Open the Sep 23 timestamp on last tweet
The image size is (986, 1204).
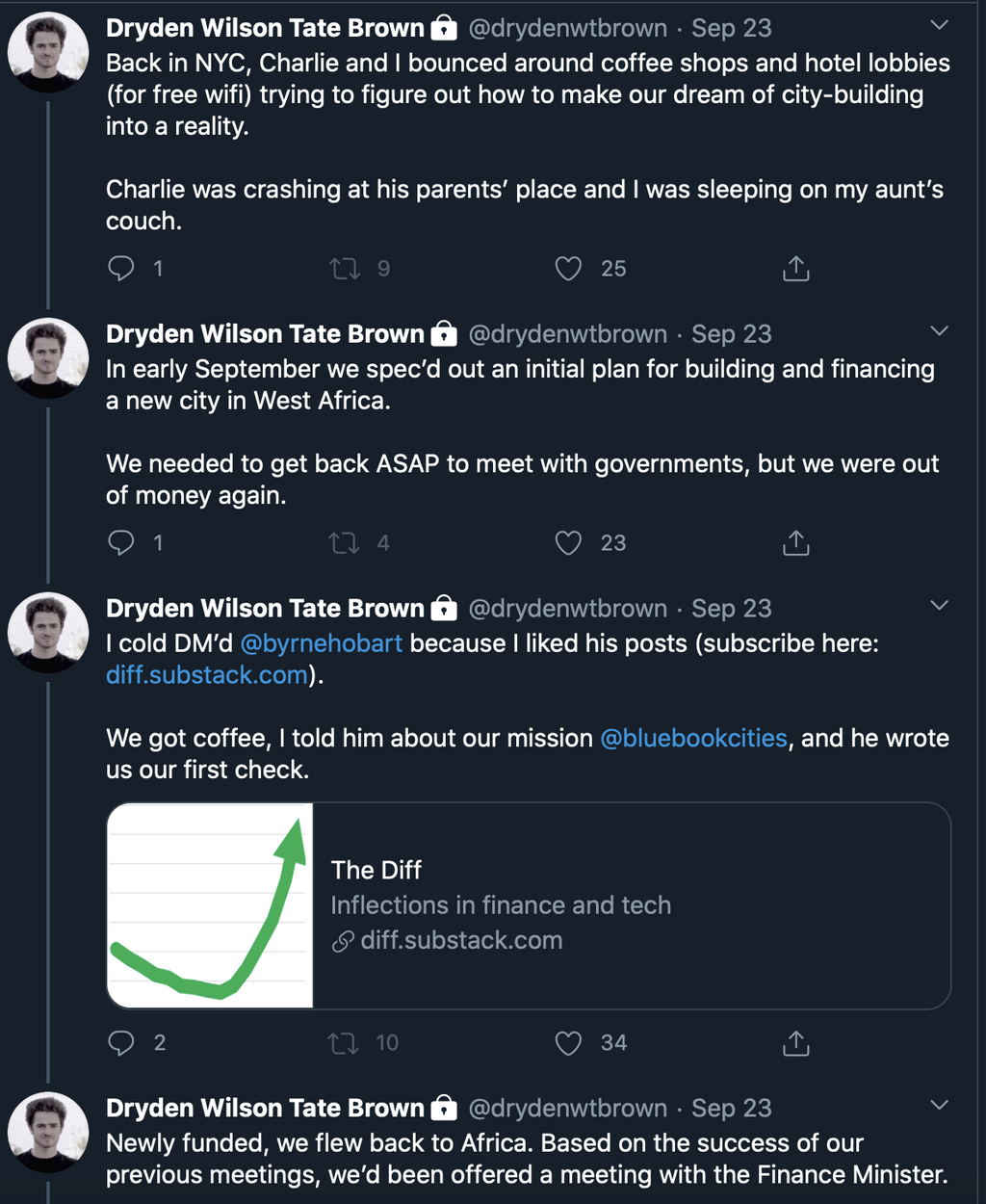pyautogui.click(x=731, y=1108)
